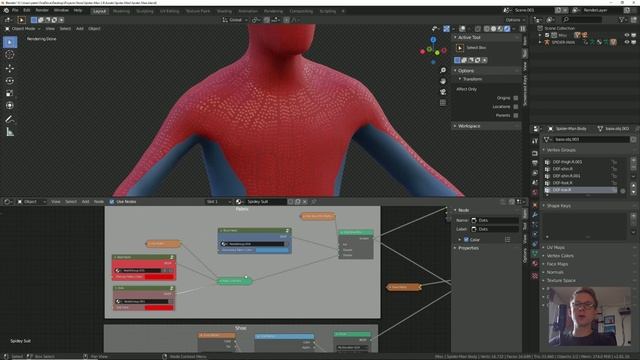This screenshot has width=640, height=360.
Task: Click the blue color swatch on blue node
Action: point(272,250)
